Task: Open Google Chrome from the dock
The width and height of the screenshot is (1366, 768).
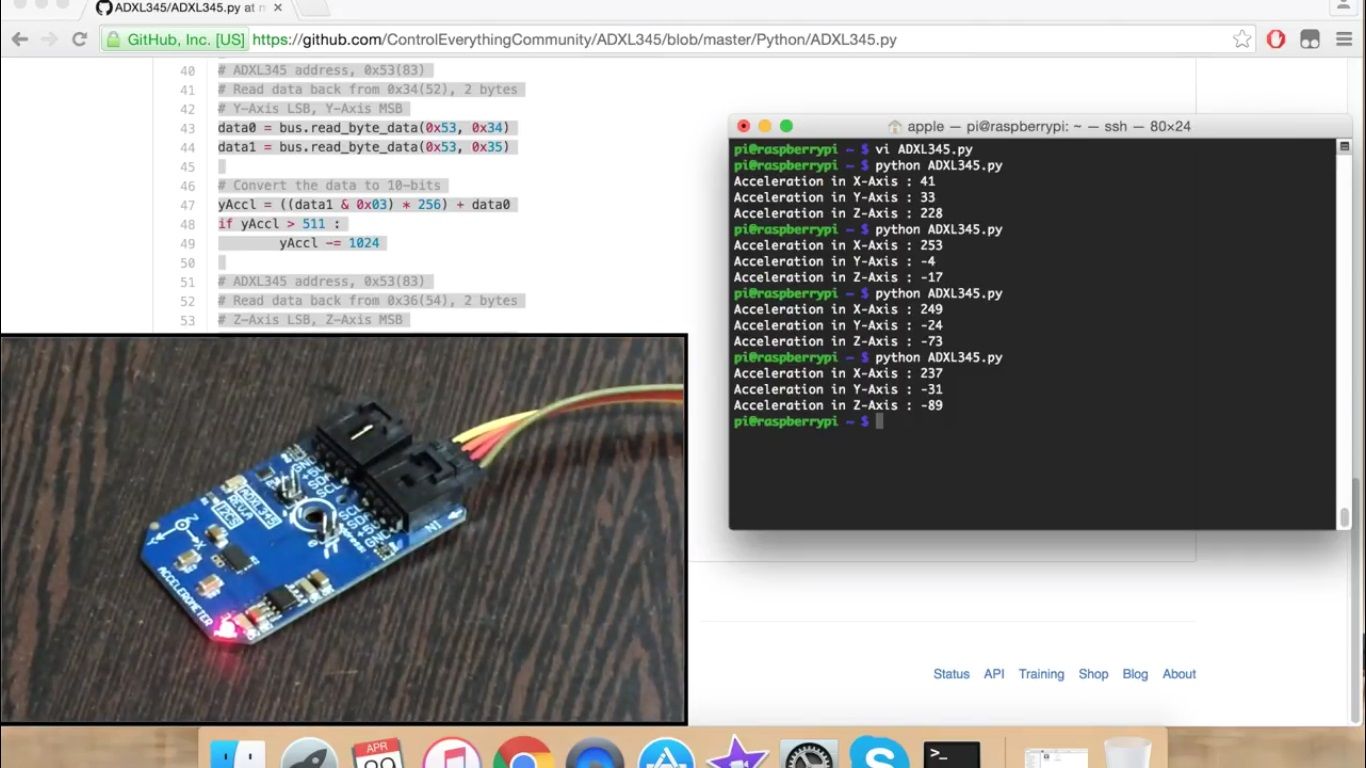Action: point(524,755)
